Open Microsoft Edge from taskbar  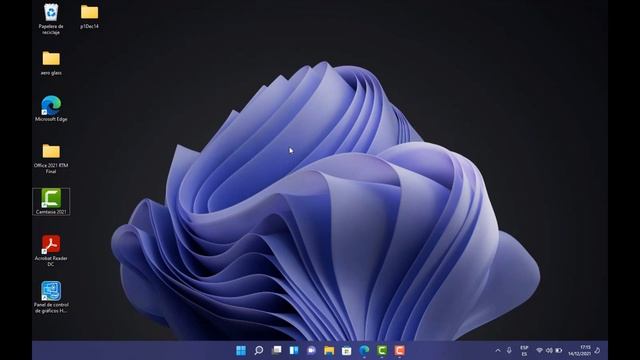[x=364, y=350]
